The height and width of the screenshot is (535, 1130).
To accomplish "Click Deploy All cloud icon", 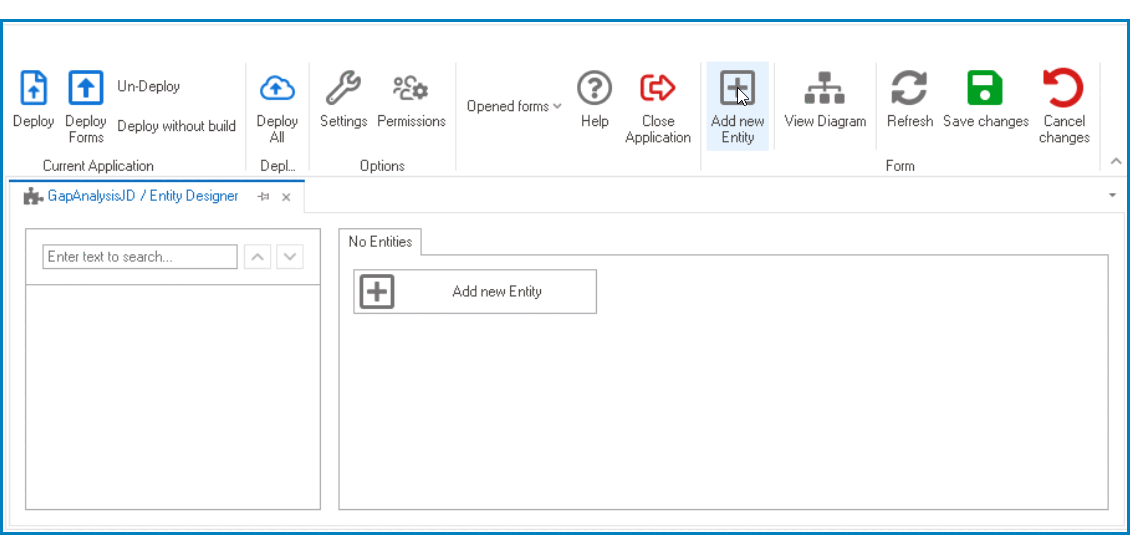I will click(x=277, y=88).
